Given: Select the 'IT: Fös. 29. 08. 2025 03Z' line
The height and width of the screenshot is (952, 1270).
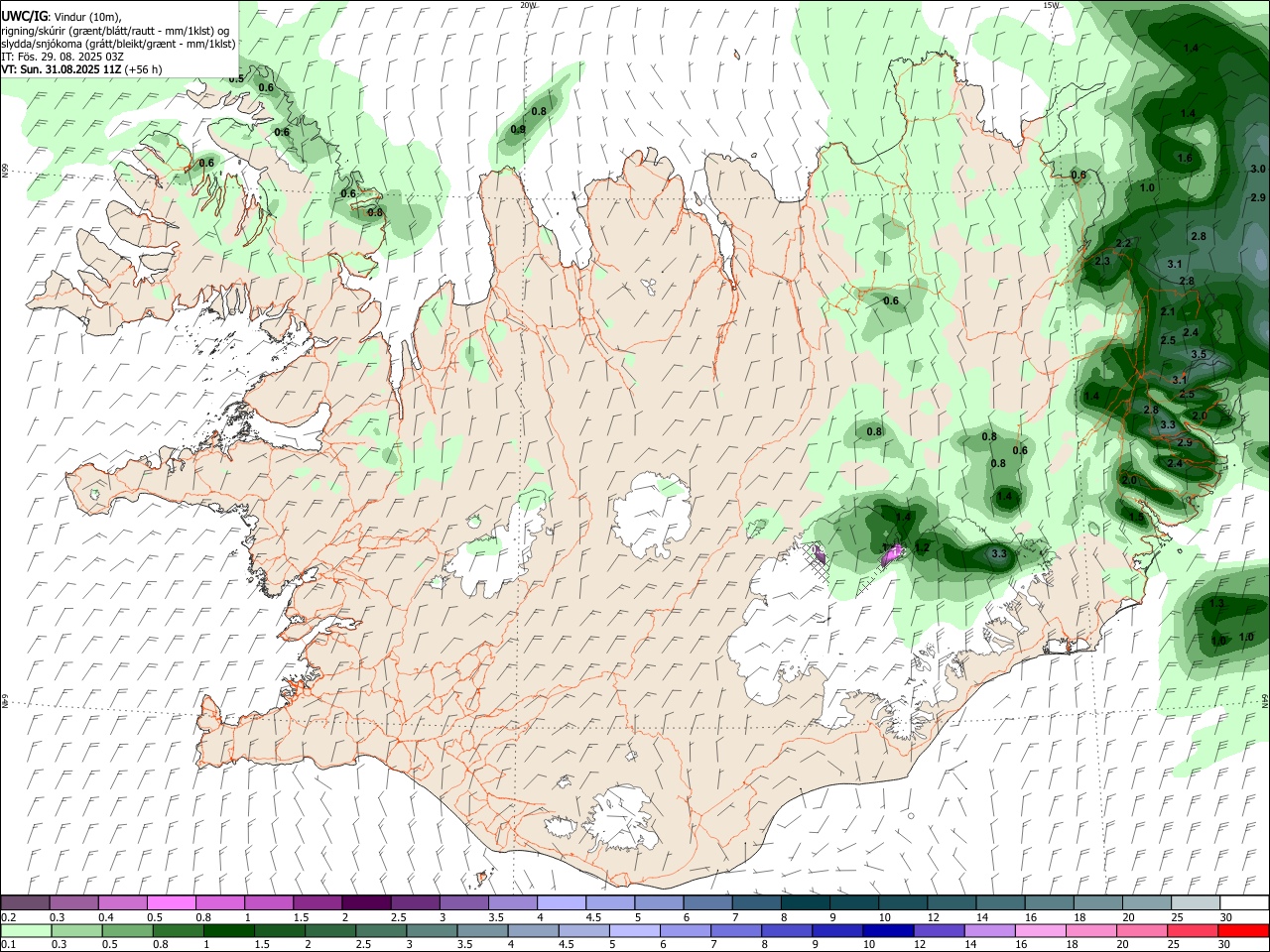Looking at the screenshot, I should pos(63,57).
